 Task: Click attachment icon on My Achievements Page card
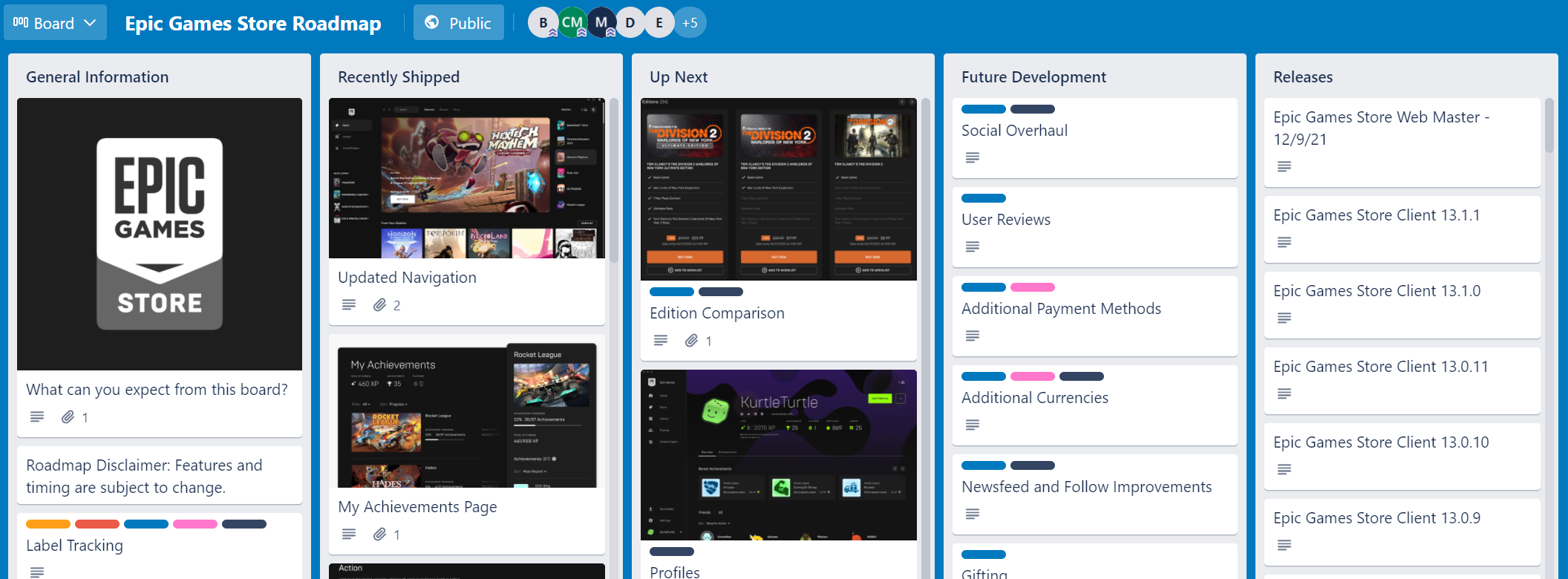379,534
